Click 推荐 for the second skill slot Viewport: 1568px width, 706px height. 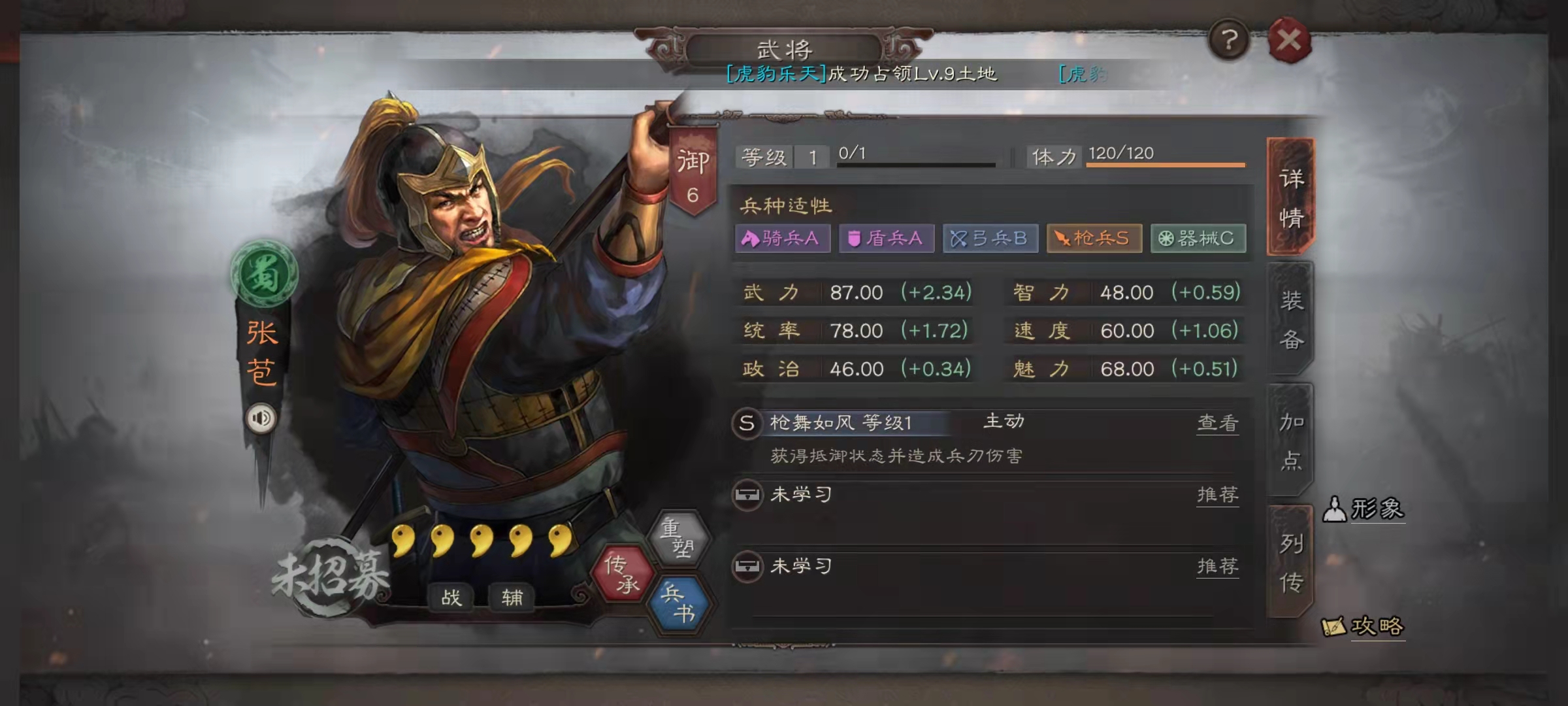[1218, 495]
